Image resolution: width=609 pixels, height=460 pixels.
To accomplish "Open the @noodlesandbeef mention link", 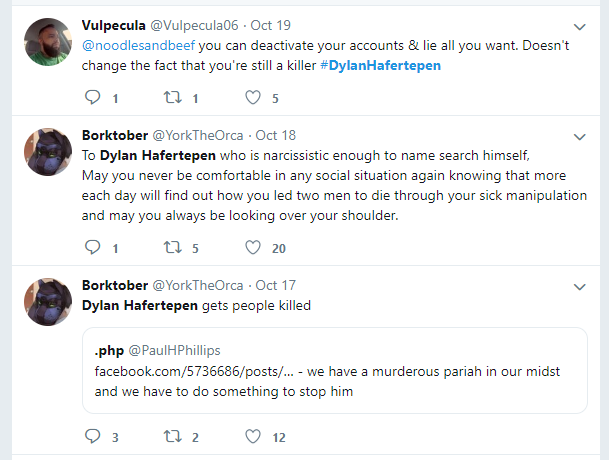I will coord(138,45).
